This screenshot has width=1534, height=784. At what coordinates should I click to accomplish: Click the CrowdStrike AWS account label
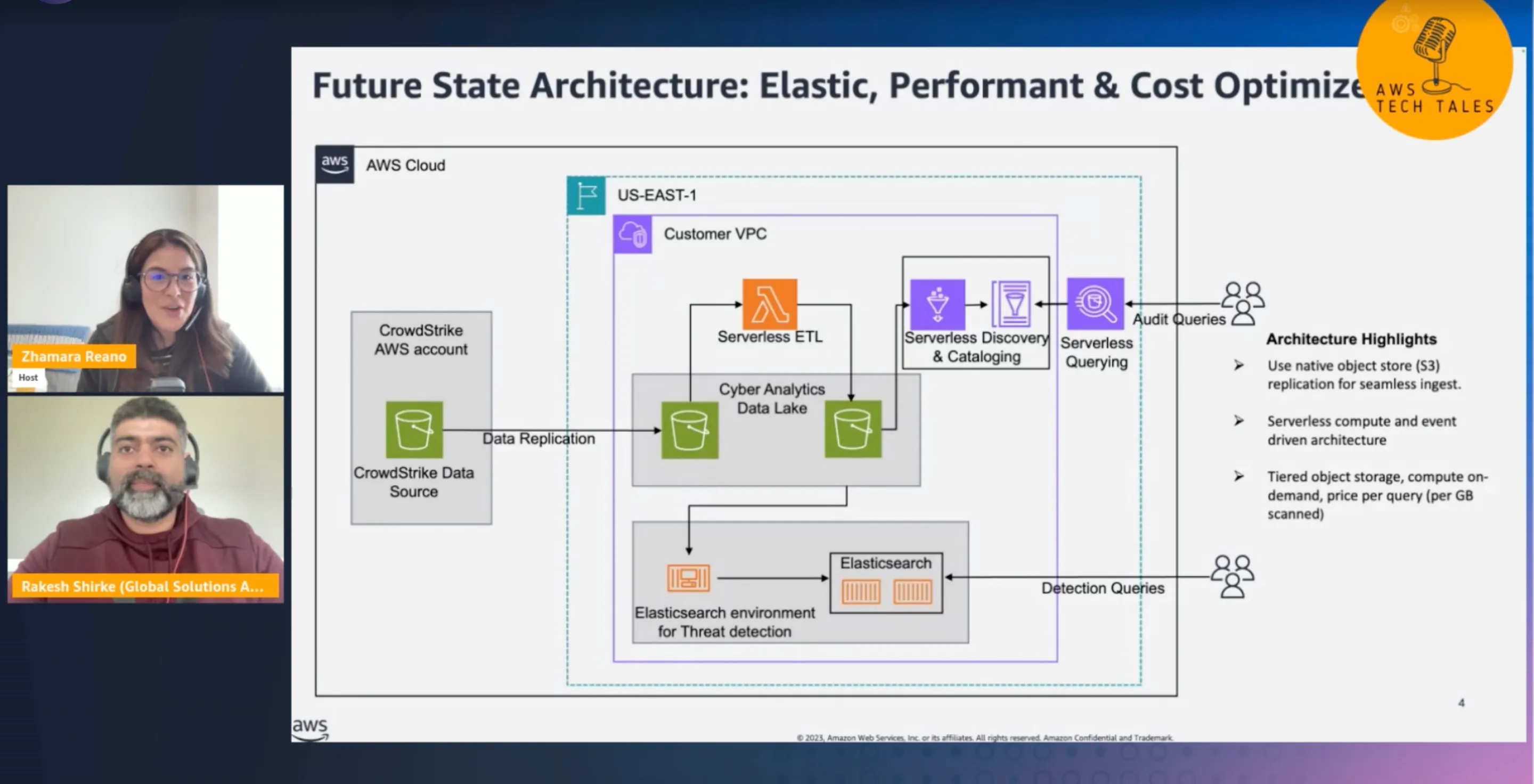pyautogui.click(x=421, y=339)
